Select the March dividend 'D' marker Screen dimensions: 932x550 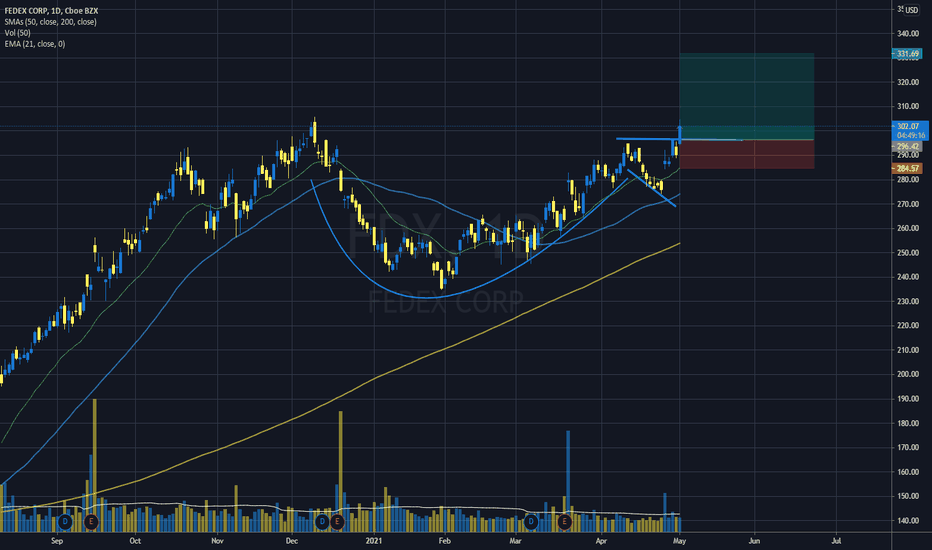pos(531,522)
